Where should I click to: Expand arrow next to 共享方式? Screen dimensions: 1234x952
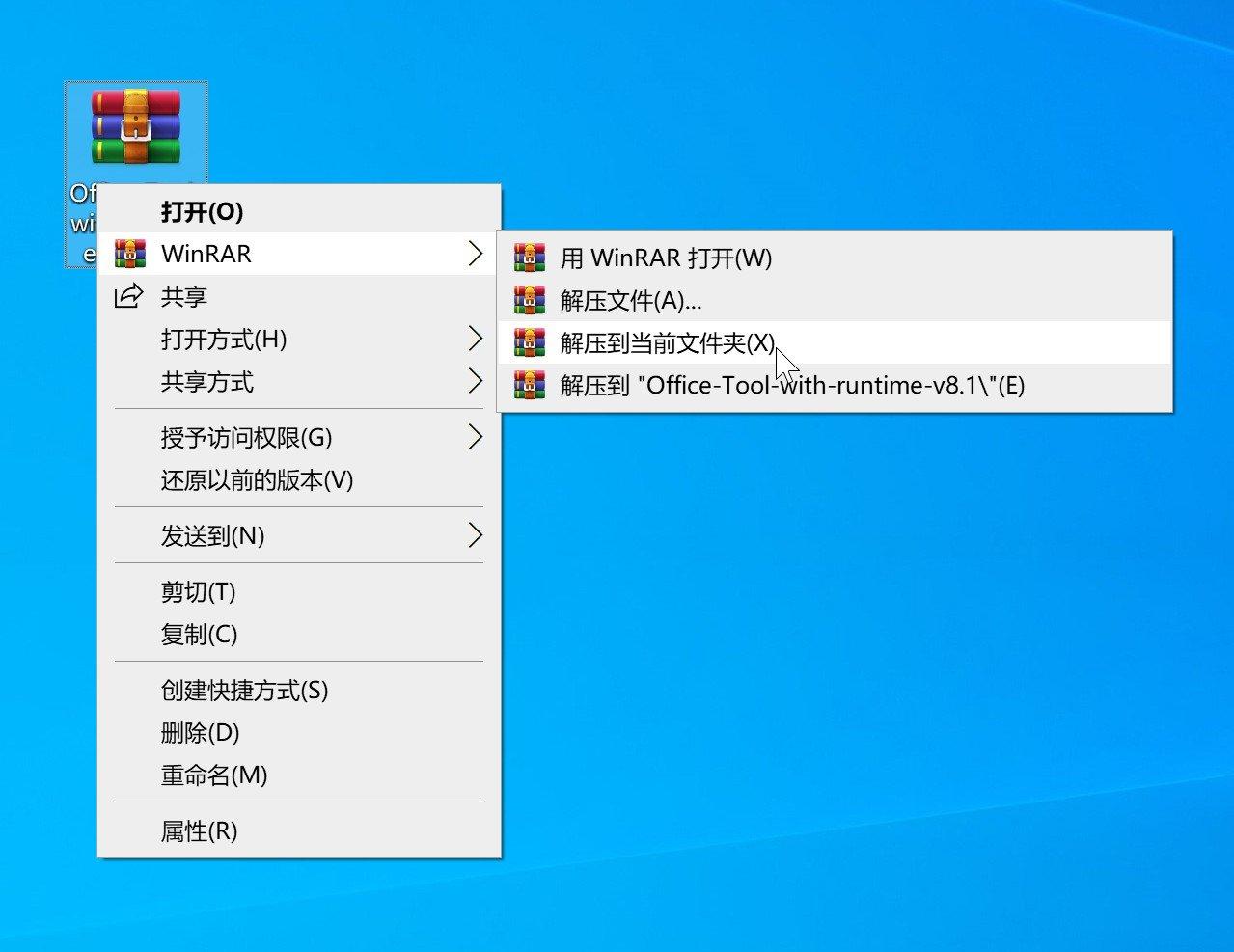click(x=475, y=381)
